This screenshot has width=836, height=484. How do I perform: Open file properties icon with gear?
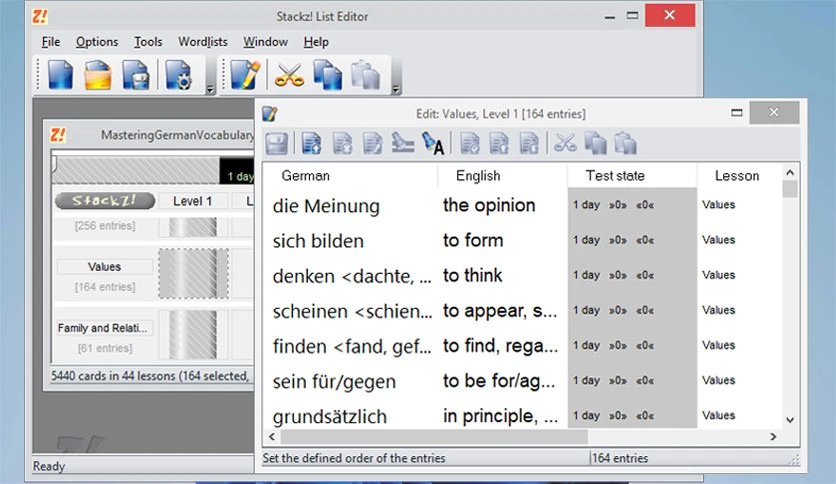click(178, 75)
